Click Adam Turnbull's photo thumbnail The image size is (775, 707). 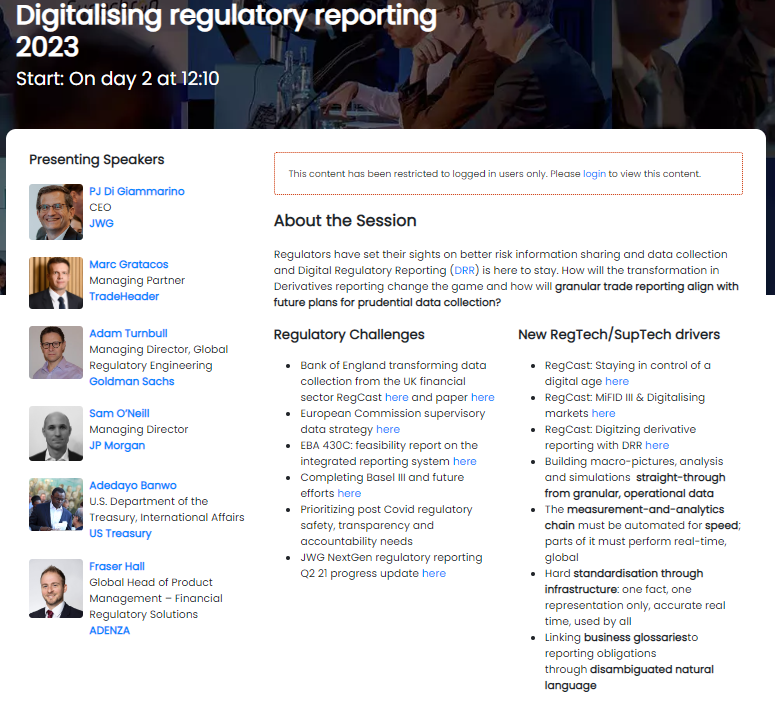coord(56,353)
